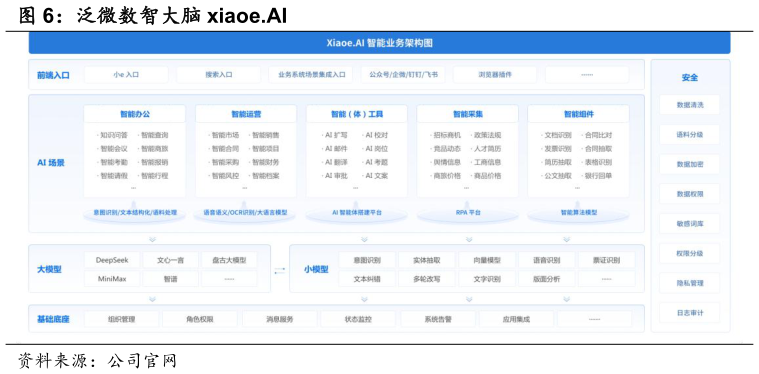The image size is (759, 374).
Task: Select the DeepSeek model box
Action: (x=112, y=260)
